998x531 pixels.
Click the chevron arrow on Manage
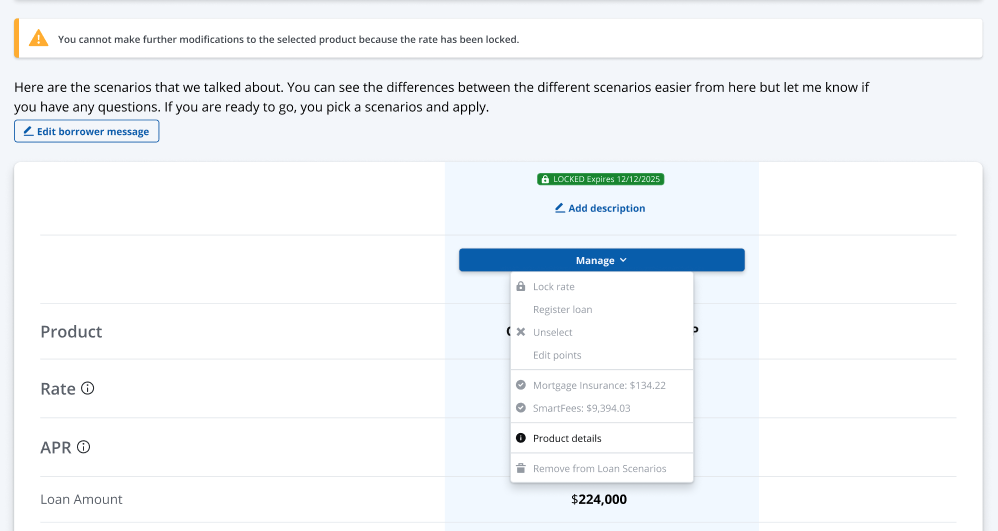623,260
